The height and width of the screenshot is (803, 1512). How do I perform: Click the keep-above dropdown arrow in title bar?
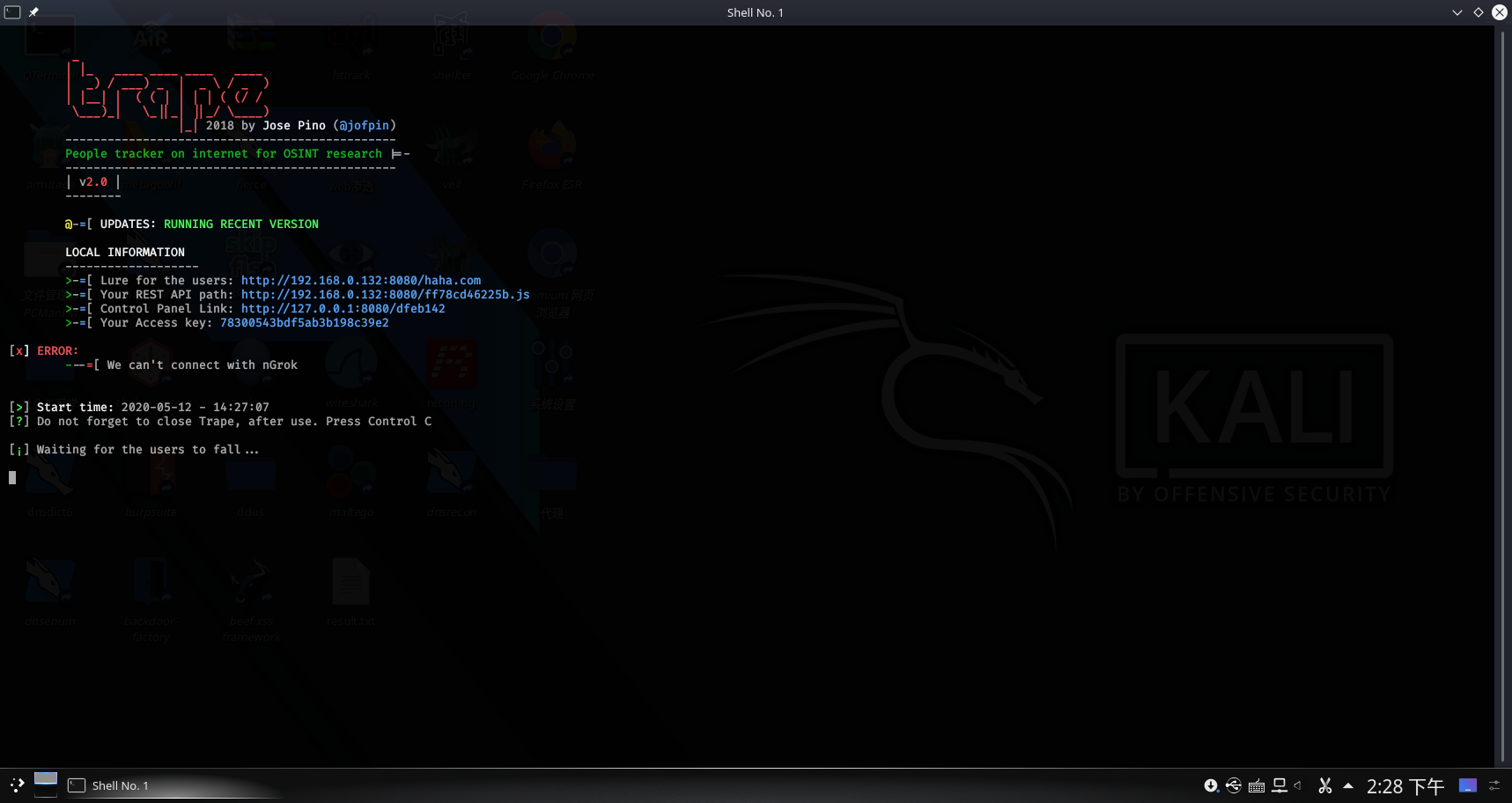point(1457,12)
